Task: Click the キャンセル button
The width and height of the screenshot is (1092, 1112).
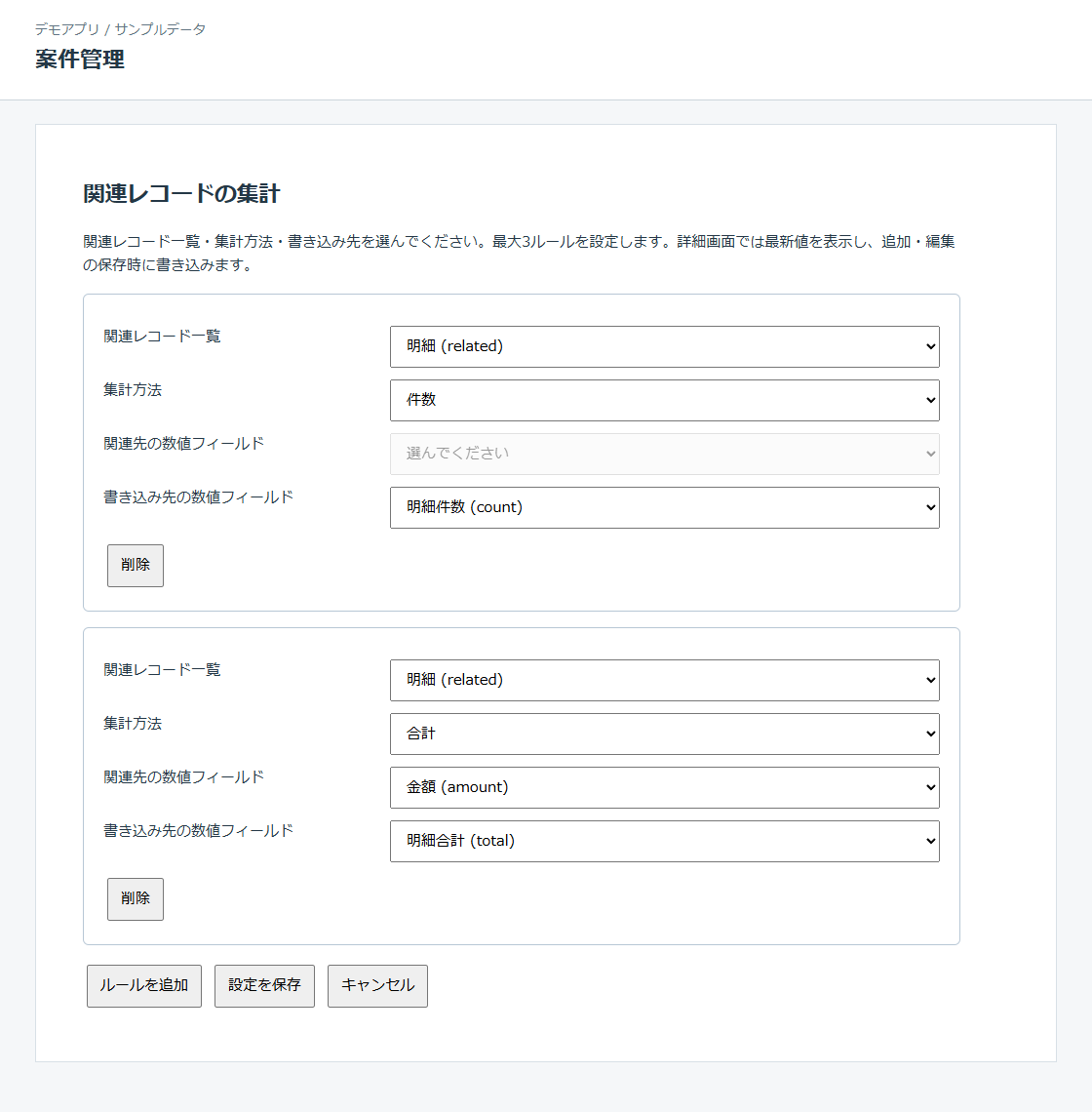Action: [x=377, y=986]
